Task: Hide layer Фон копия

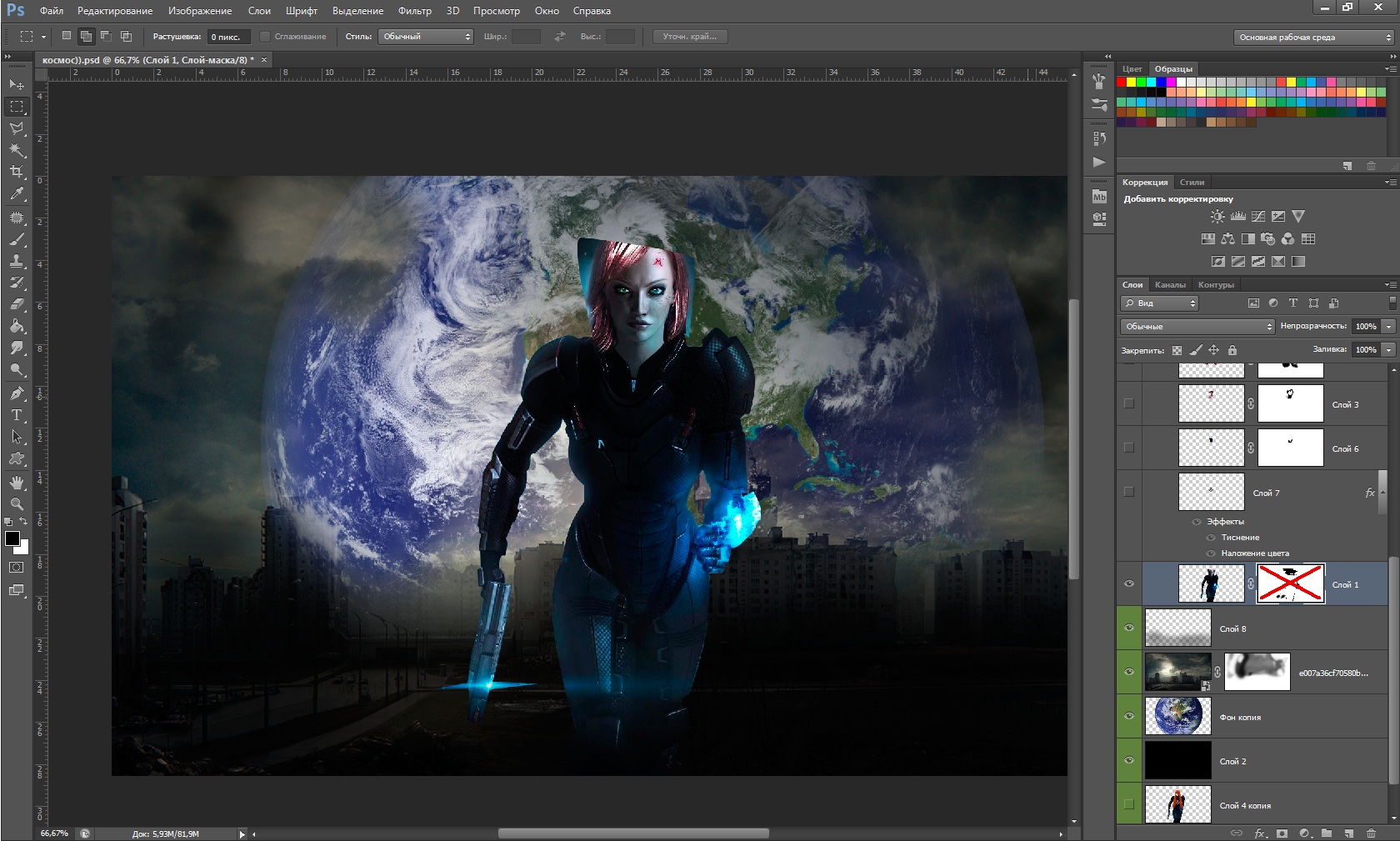Action: coord(1129,716)
